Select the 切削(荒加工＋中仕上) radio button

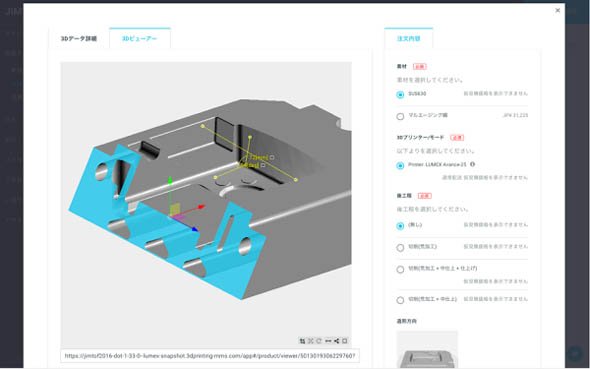pyautogui.click(x=400, y=300)
